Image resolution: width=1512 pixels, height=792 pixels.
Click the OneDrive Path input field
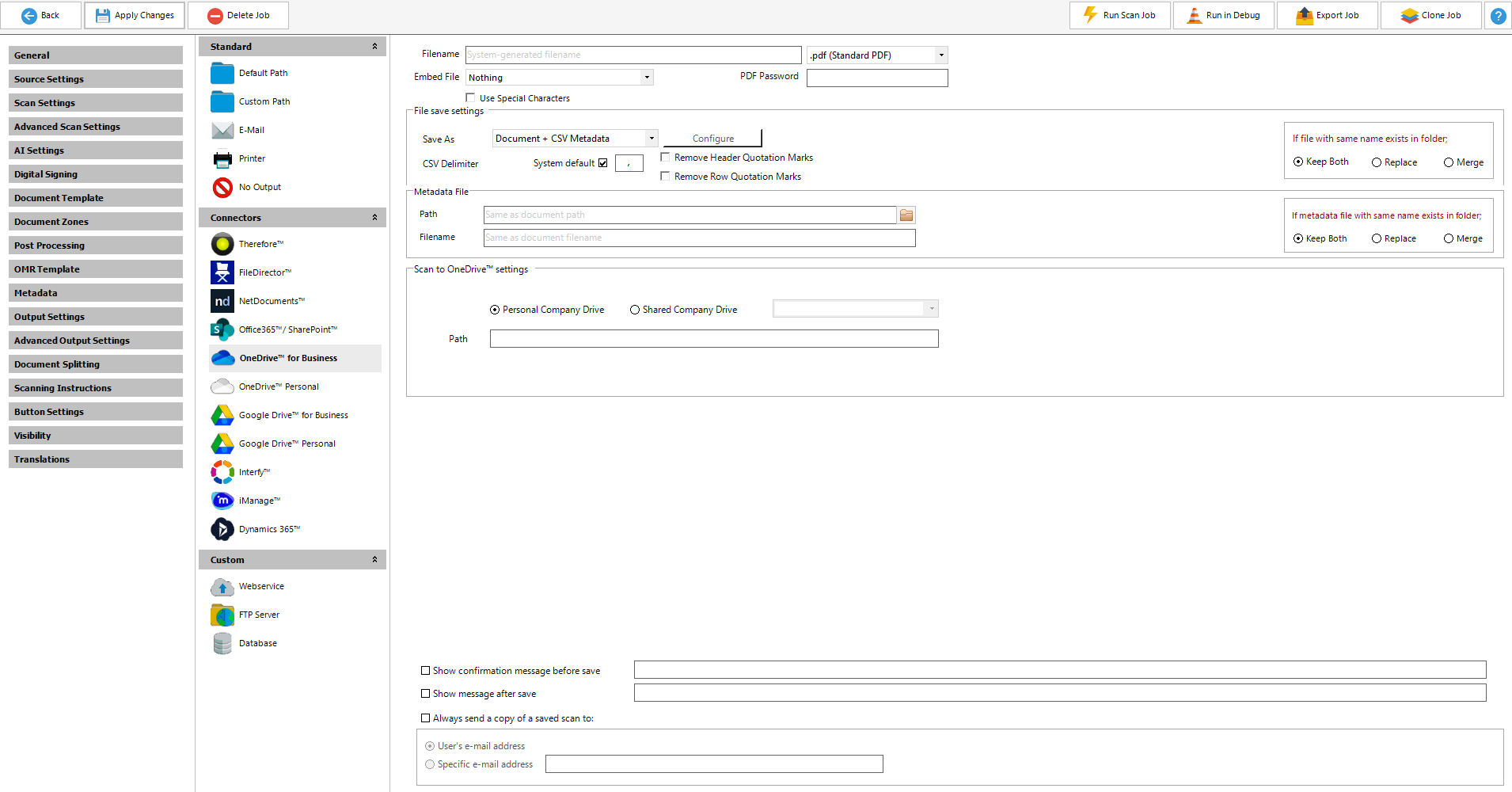tap(713, 339)
